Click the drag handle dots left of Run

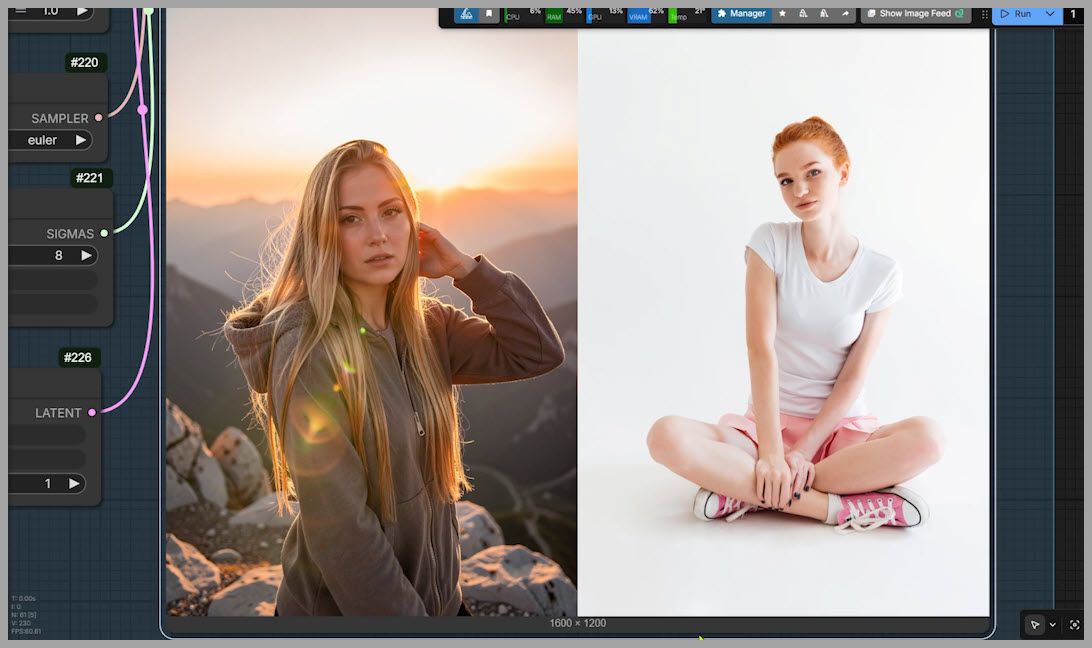985,14
